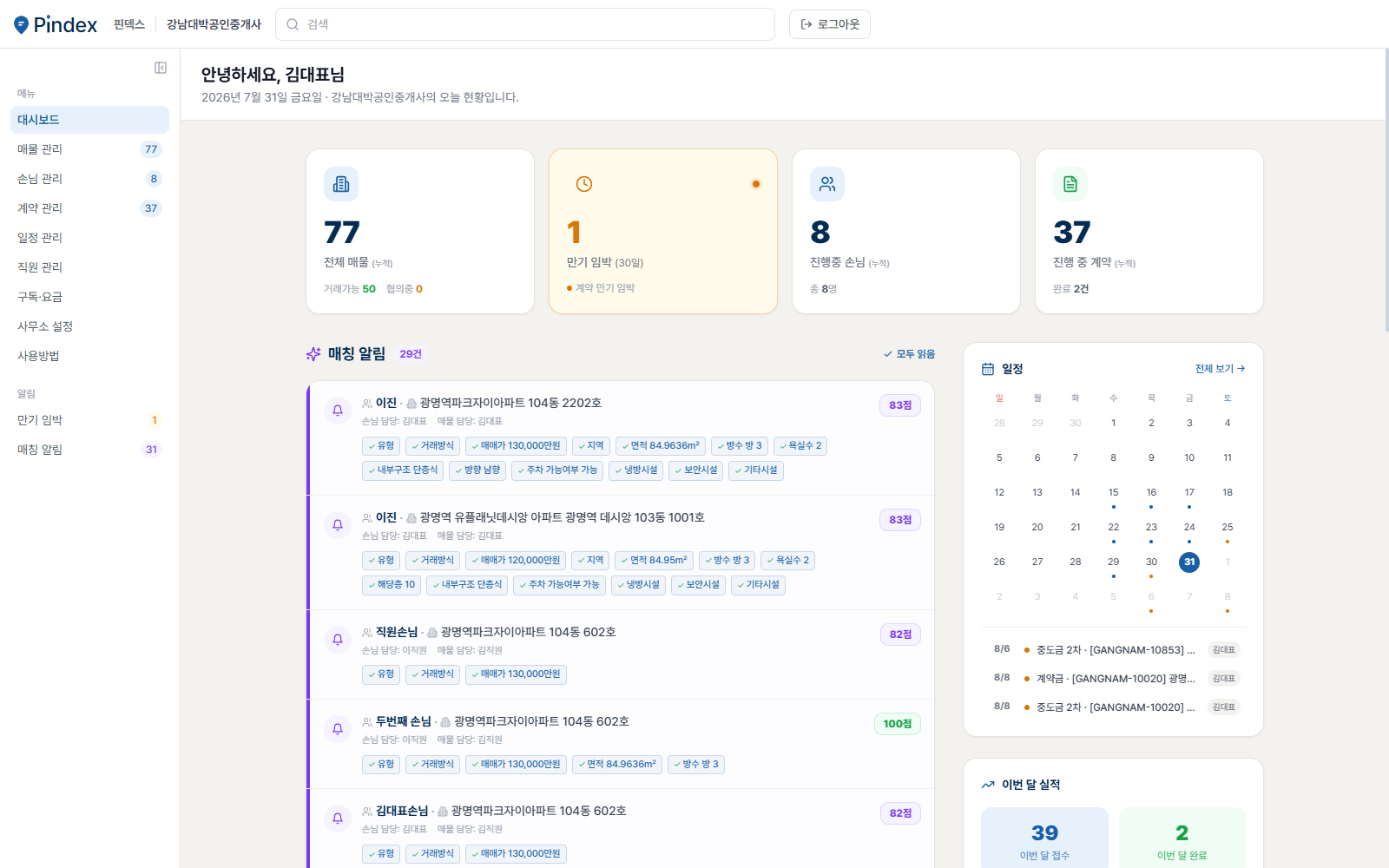Open 8/8 계약금 GANGNAM-10020 schedule entry
Screen dimensions: 1389x868
[x=1114, y=678]
